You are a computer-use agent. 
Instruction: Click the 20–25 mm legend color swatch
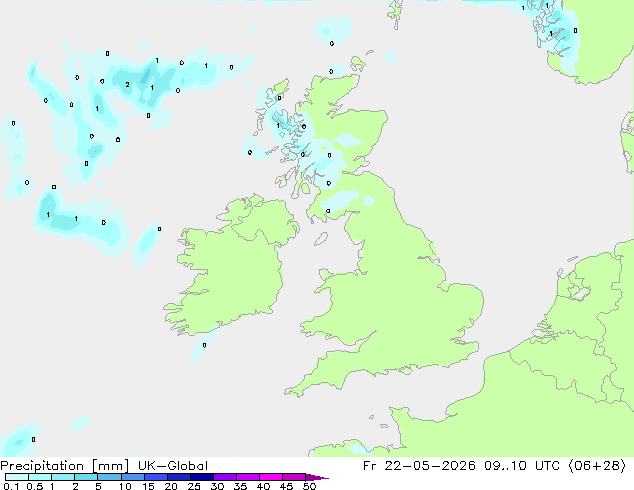click(x=178, y=477)
